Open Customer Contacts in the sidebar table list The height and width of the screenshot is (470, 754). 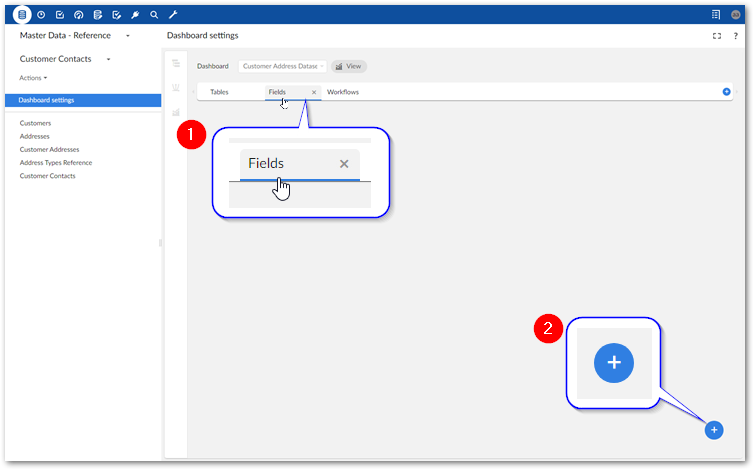point(48,176)
